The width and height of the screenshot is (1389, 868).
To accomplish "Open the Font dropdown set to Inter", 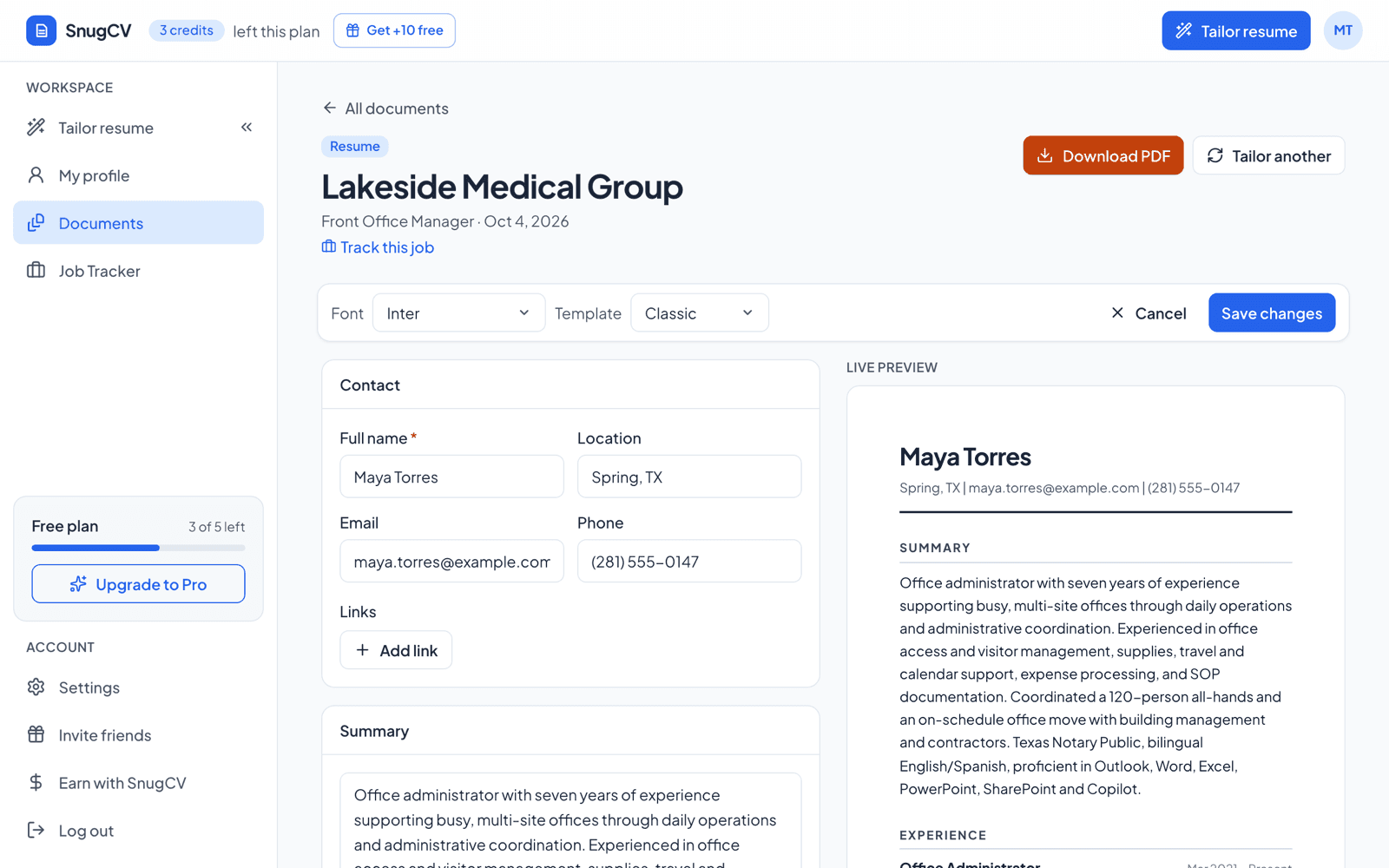I will pos(458,312).
